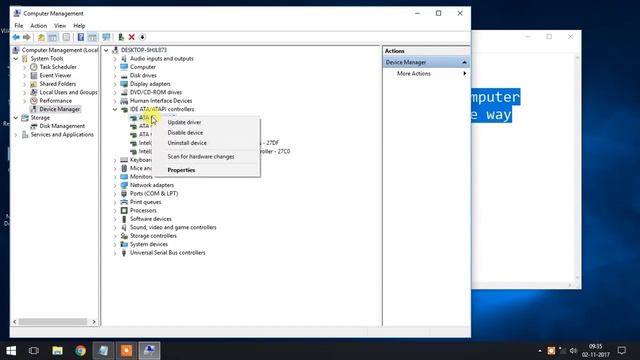This screenshot has height=360, width=640.
Task: Expand the Network adapters category
Action: 115,185
